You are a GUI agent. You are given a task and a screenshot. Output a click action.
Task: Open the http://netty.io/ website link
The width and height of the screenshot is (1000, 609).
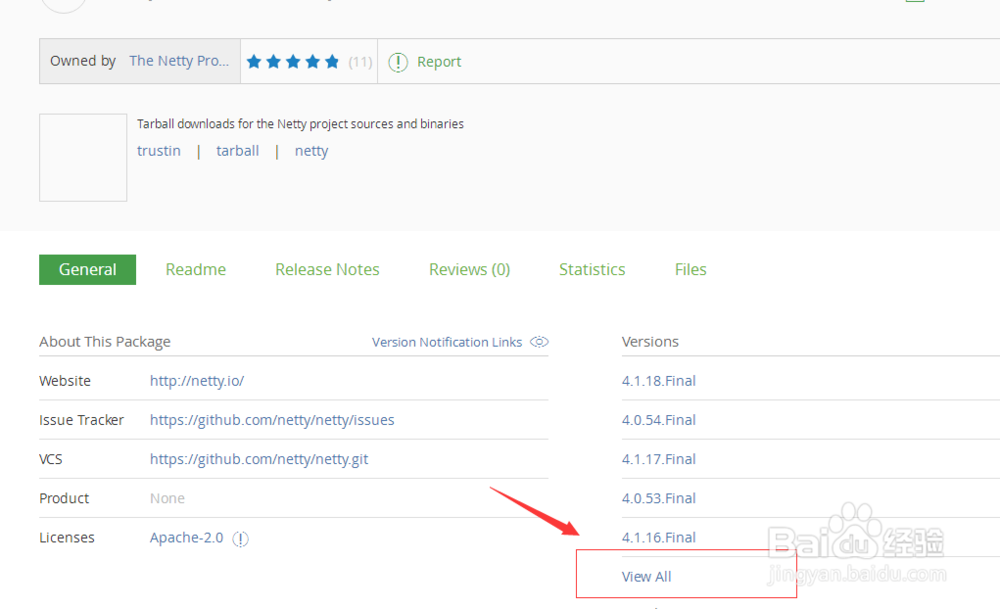click(x=197, y=381)
